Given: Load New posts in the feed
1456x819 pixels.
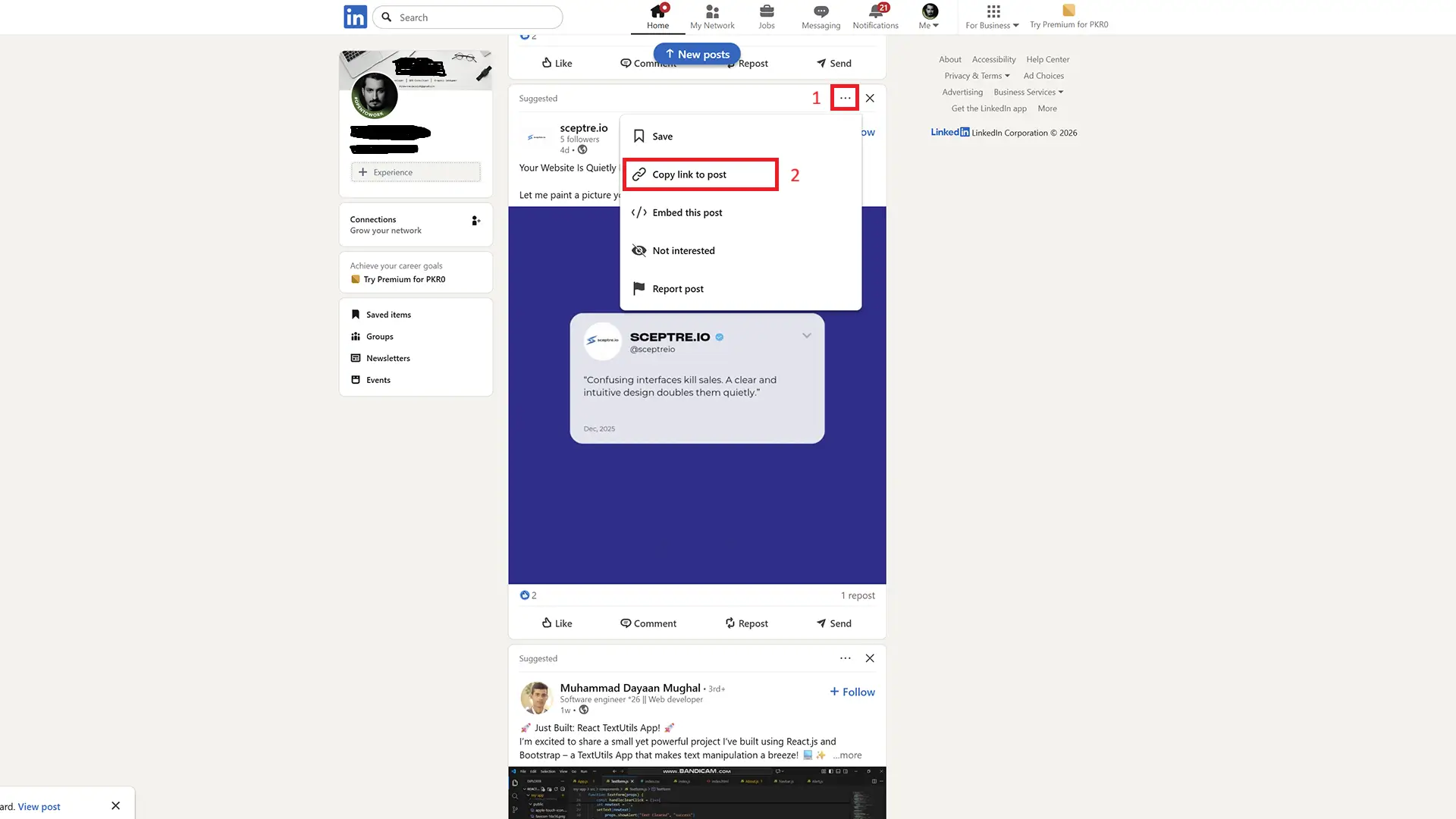Looking at the screenshot, I should tap(697, 54).
